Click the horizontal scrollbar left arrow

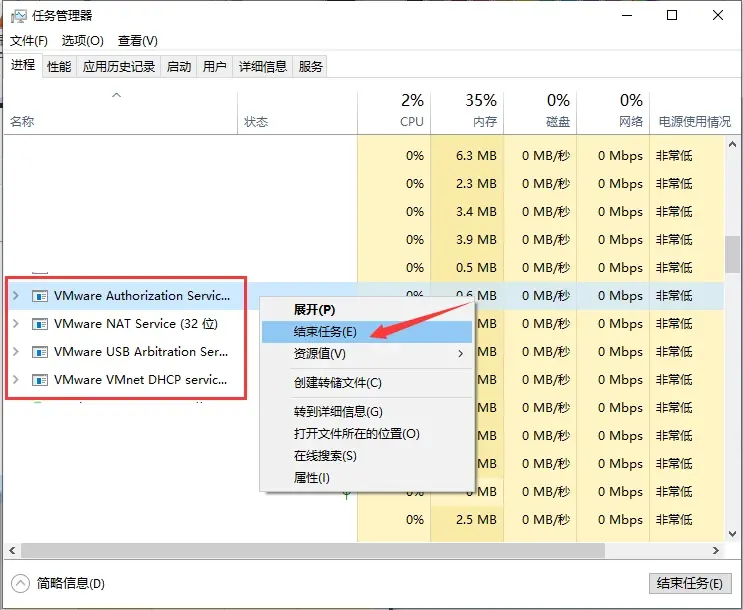(x=12, y=551)
